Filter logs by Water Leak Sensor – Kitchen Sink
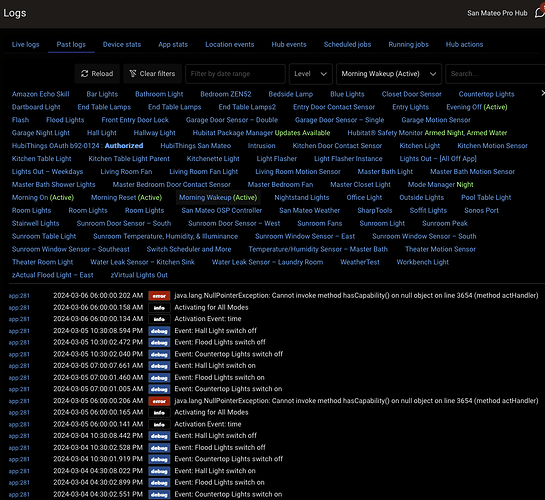 tap(142, 262)
